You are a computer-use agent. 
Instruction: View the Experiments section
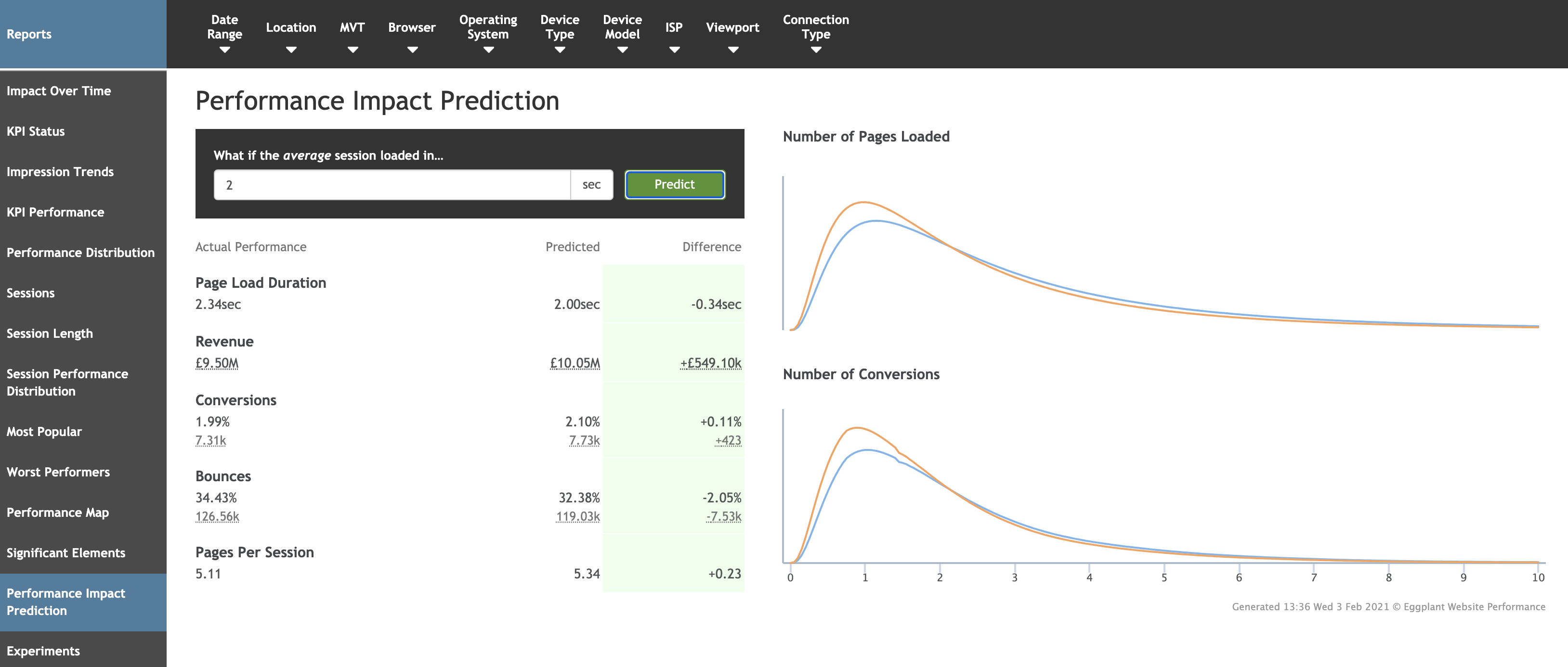[43, 651]
